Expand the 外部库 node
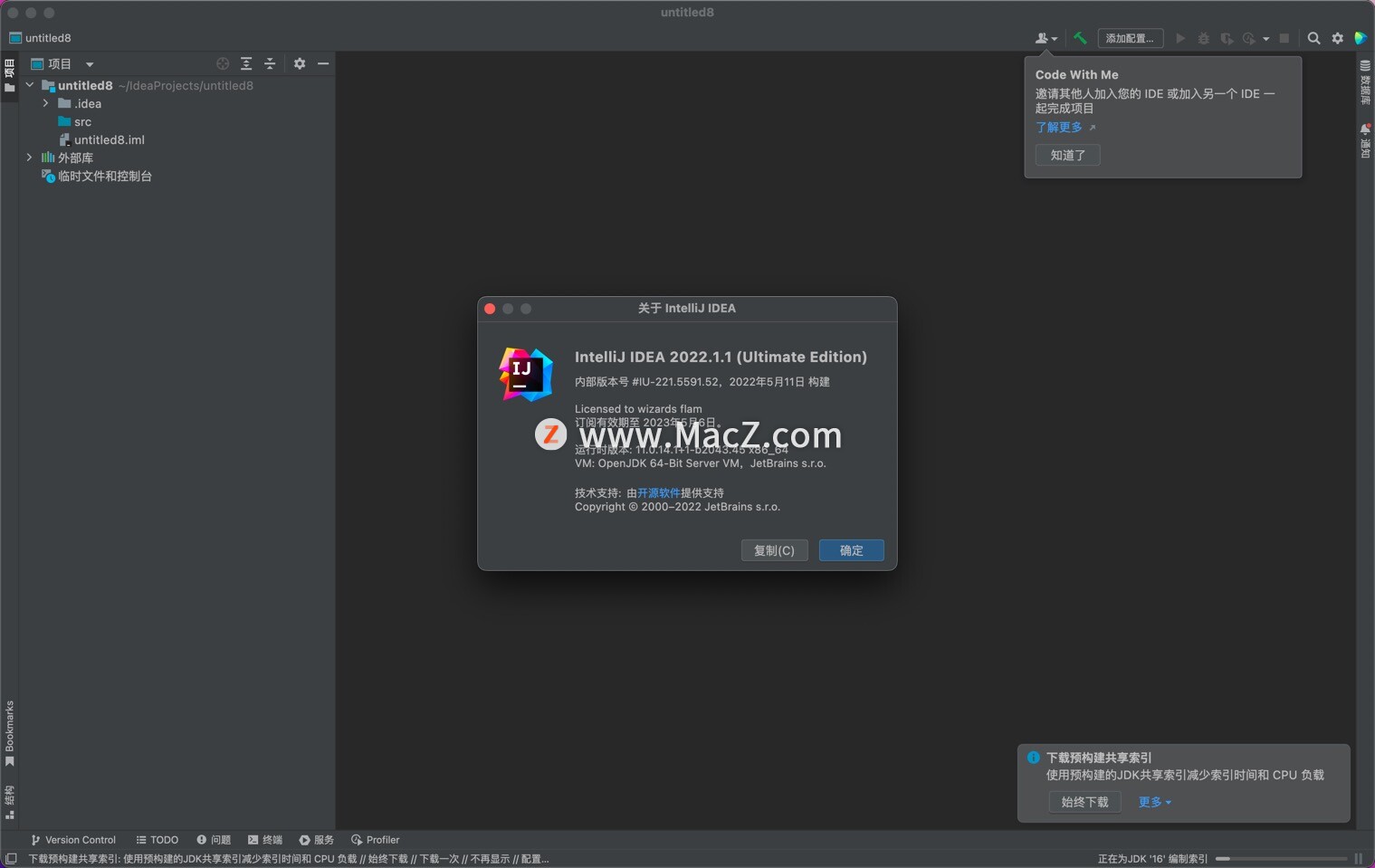 tap(30, 157)
